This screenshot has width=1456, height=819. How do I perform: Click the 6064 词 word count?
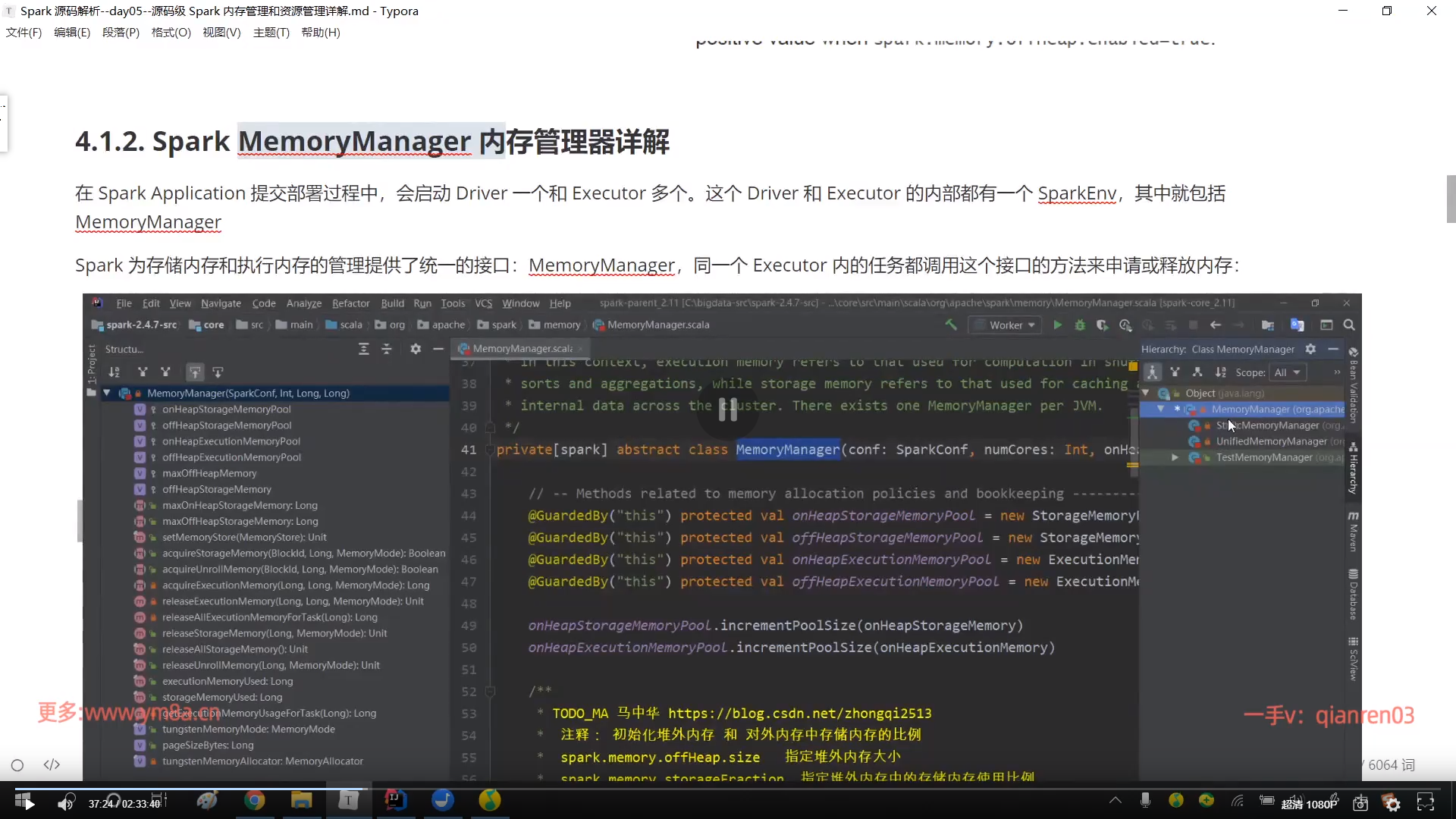click(x=1391, y=765)
